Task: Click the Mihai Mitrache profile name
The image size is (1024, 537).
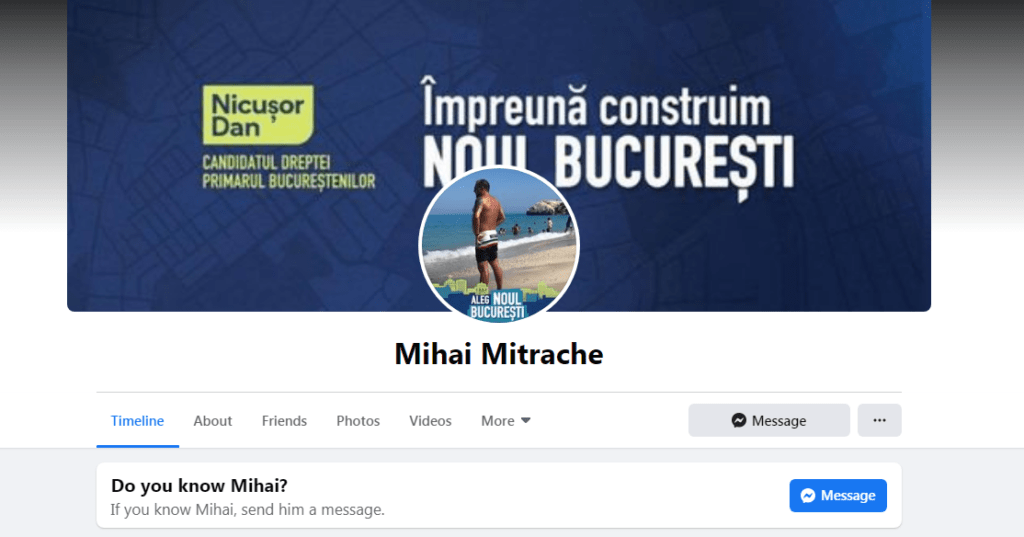Action: coord(499,354)
